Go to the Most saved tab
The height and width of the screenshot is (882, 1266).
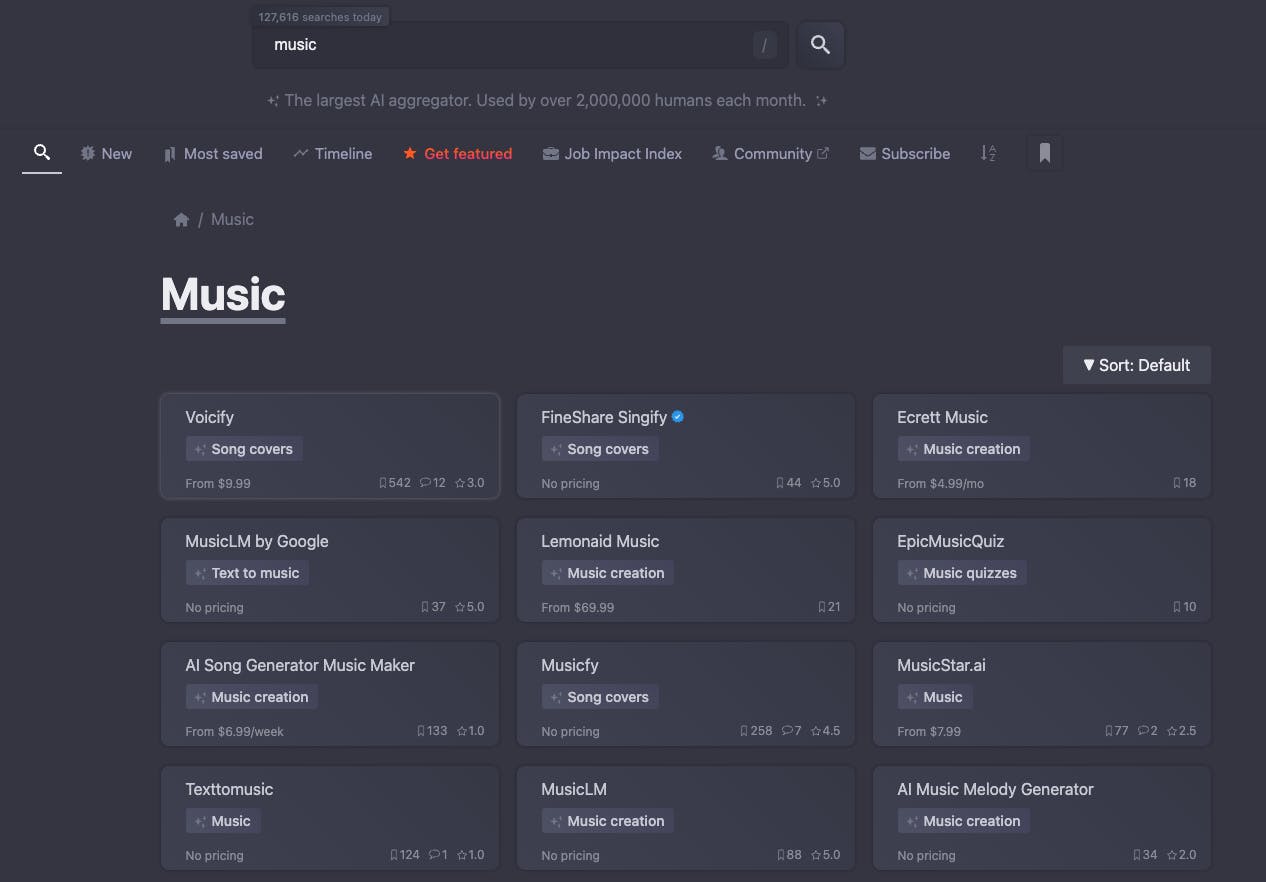click(x=213, y=154)
